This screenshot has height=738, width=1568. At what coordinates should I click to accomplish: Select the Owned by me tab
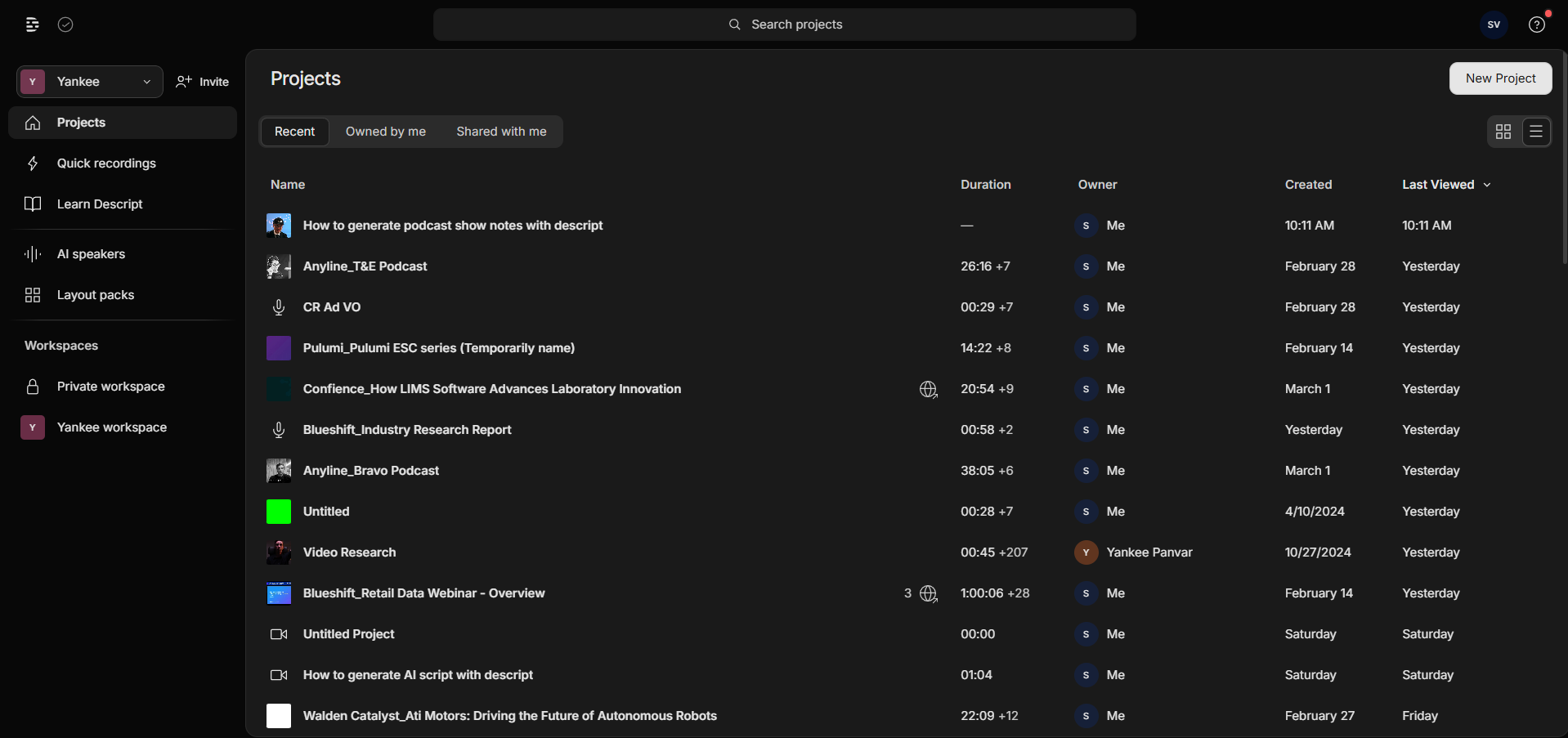385,132
